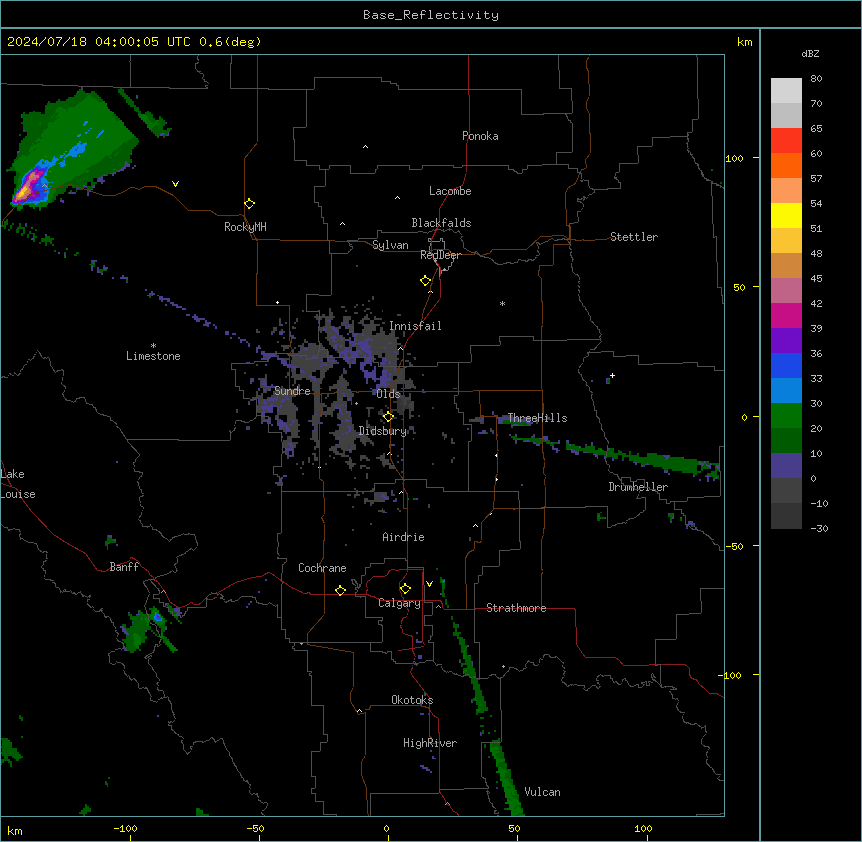Click the asterisk marker east of Innisfail
Image resolution: width=862 pixels, height=842 pixels.
coord(502,303)
